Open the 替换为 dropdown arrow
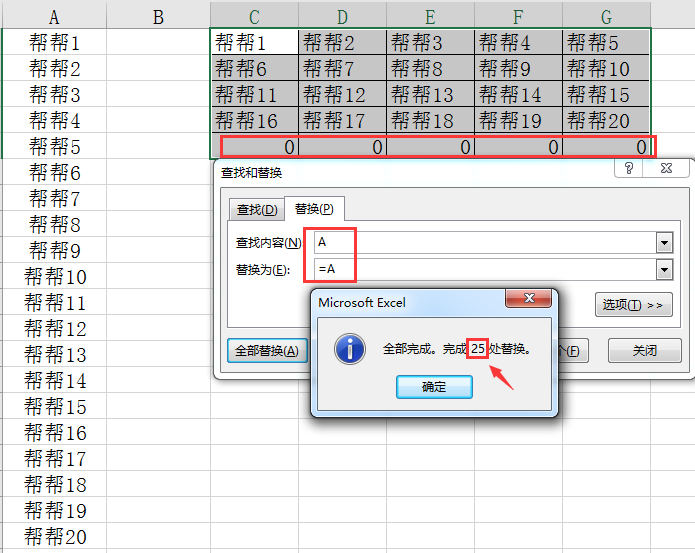This screenshot has height=553, width=695. pyautogui.click(x=664, y=269)
